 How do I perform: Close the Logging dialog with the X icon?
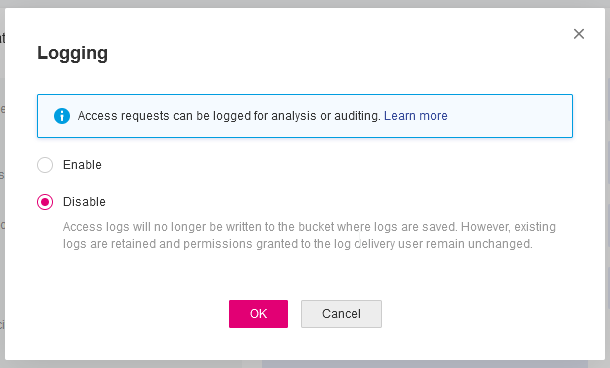tap(579, 34)
